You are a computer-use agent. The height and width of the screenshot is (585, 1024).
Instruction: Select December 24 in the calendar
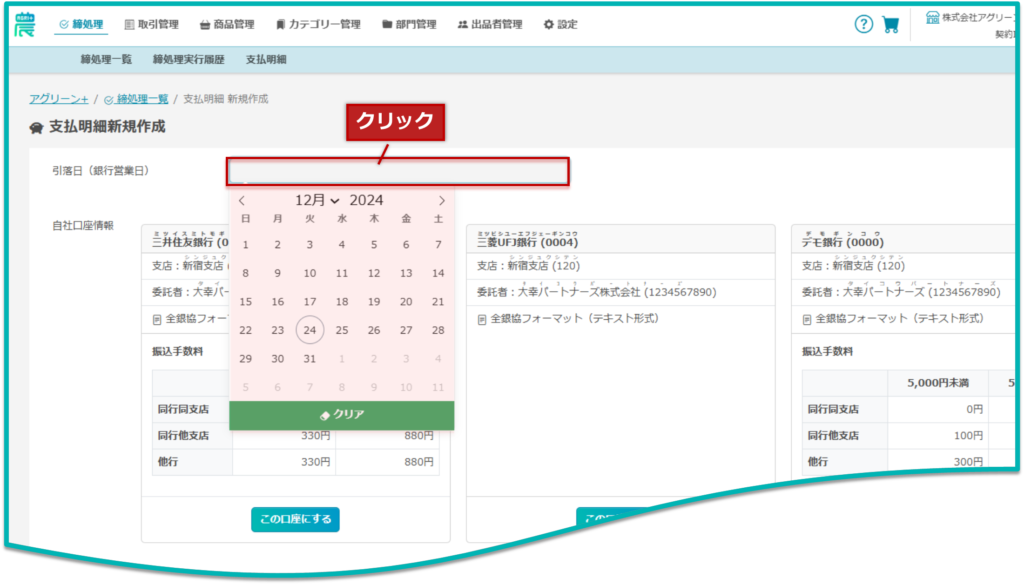(310, 330)
